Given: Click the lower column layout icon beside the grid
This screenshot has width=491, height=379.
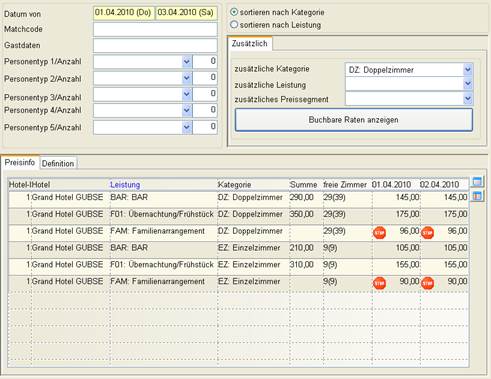Looking at the screenshot, I should [x=477, y=196].
